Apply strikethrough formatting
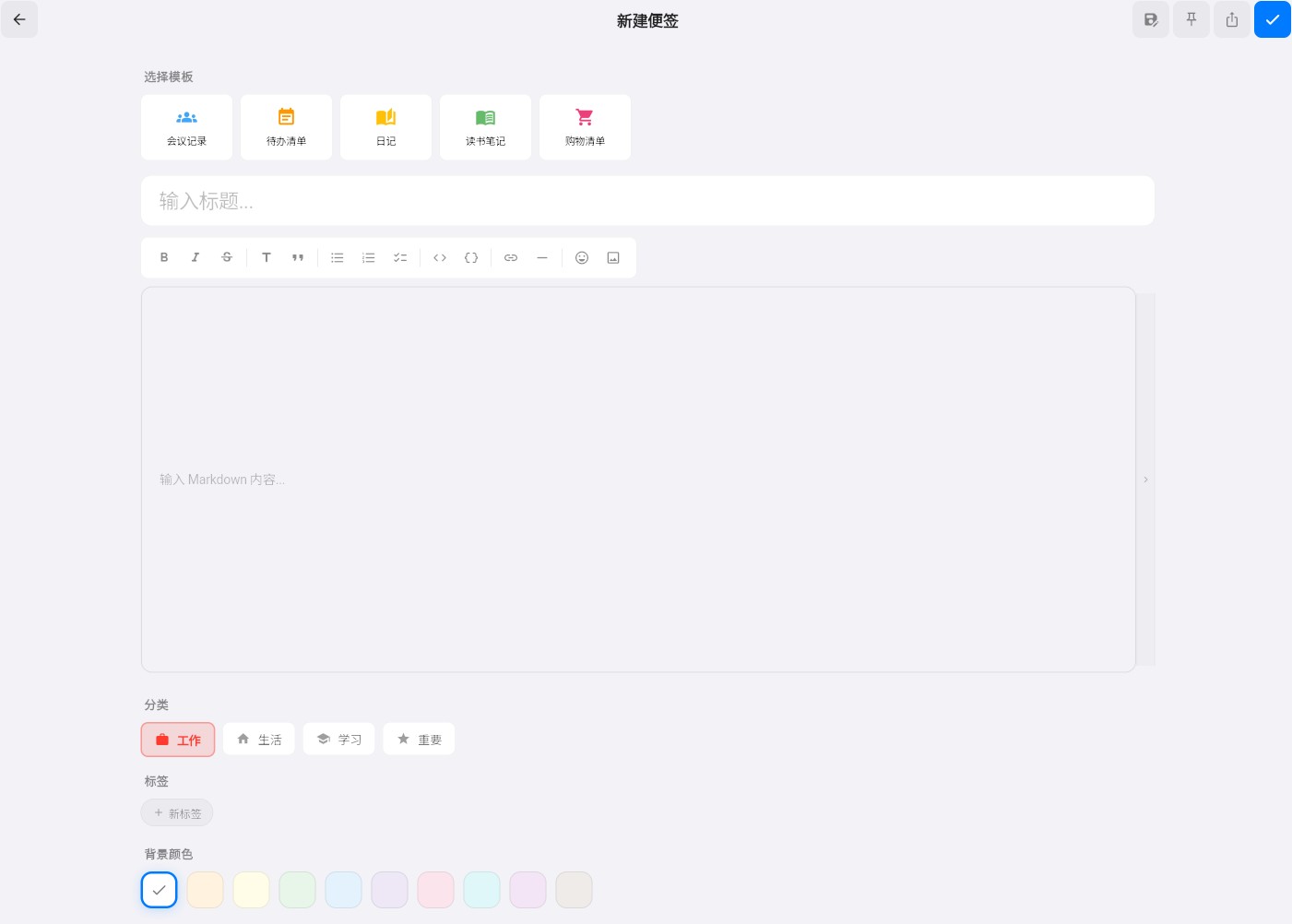The height and width of the screenshot is (924, 1292). (x=227, y=257)
